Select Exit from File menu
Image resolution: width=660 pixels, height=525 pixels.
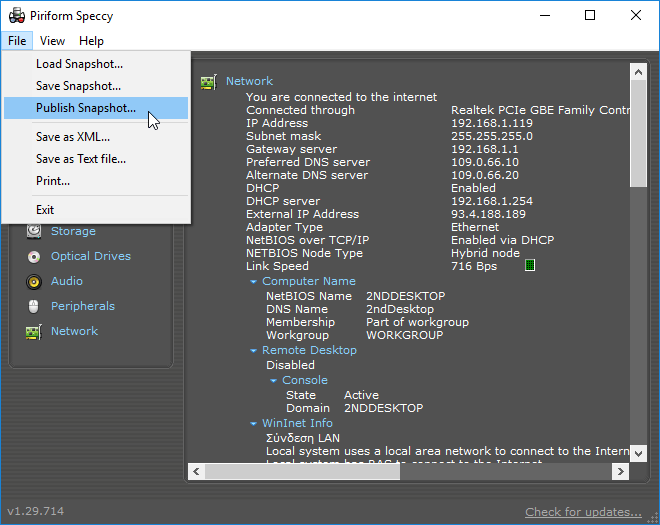pyautogui.click(x=96, y=210)
